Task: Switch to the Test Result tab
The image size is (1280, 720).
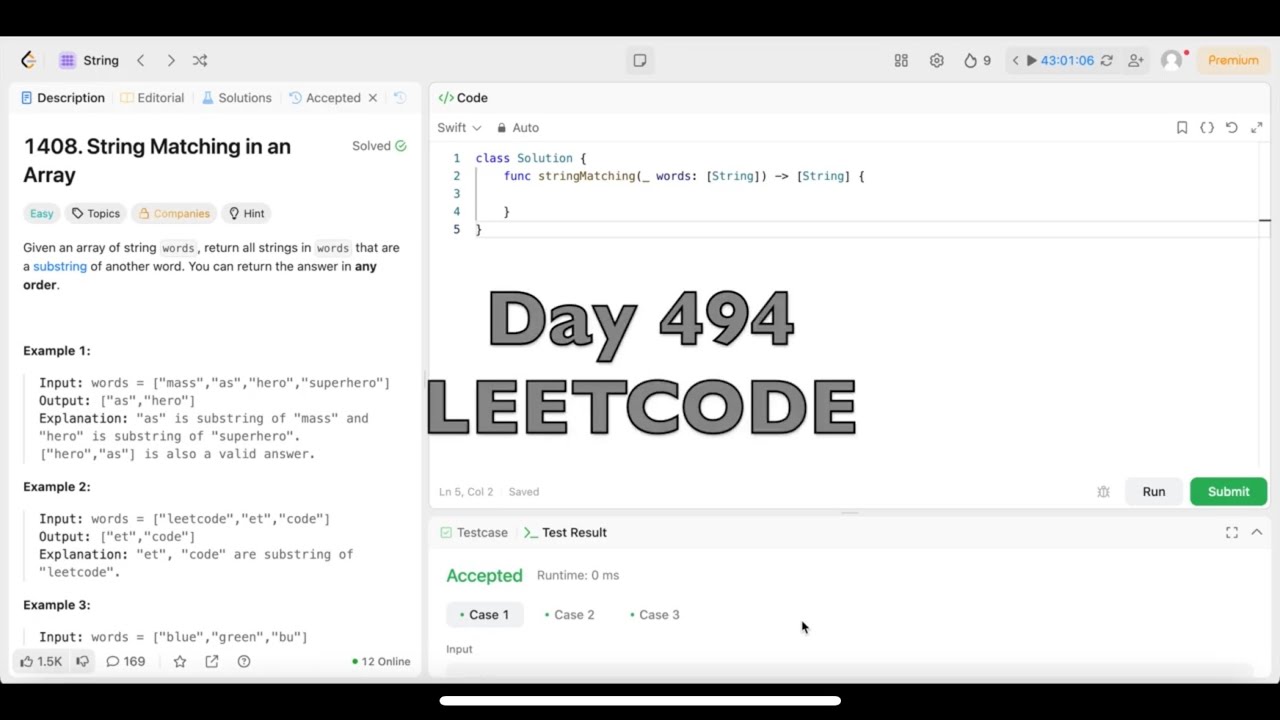Action: point(565,533)
